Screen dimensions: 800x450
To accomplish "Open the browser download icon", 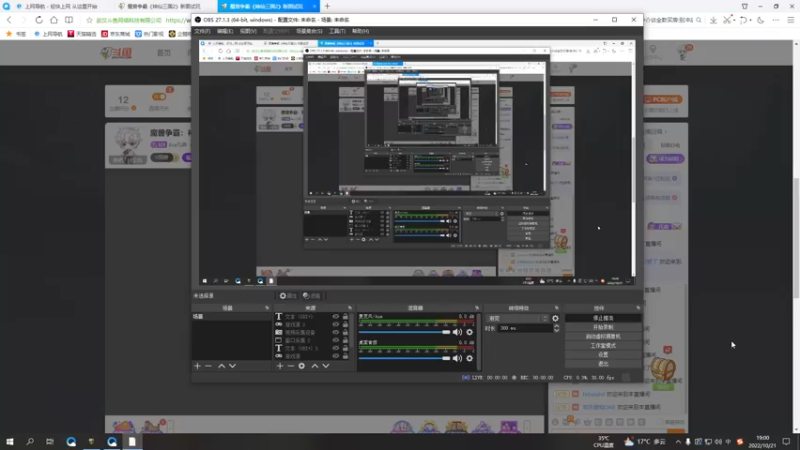I will point(713,20).
